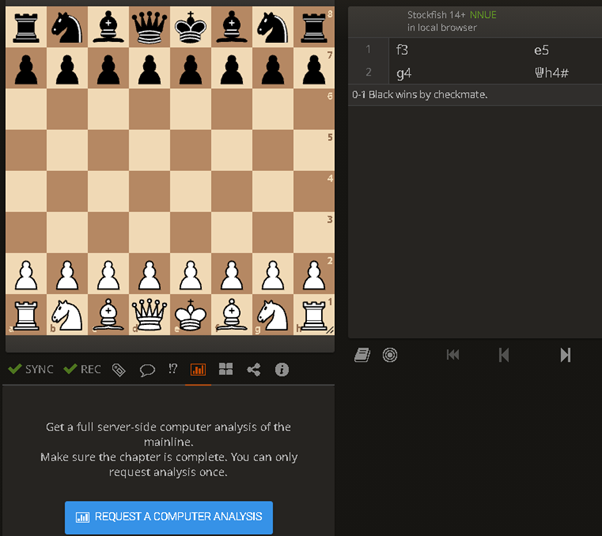Click the white knight on b1
Image resolution: width=602 pixels, height=536 pixels.
[67, 315]
